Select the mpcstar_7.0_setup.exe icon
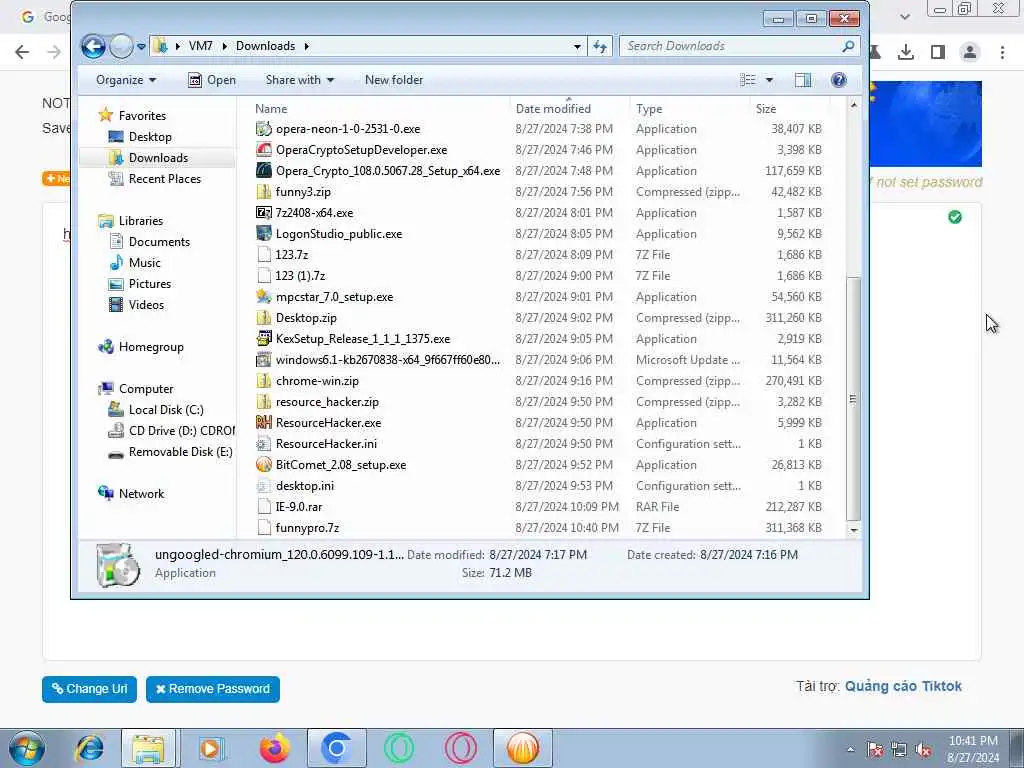The width and height of the screenshot is (1024, 768). pyautogui.click(x=264, y=296)
